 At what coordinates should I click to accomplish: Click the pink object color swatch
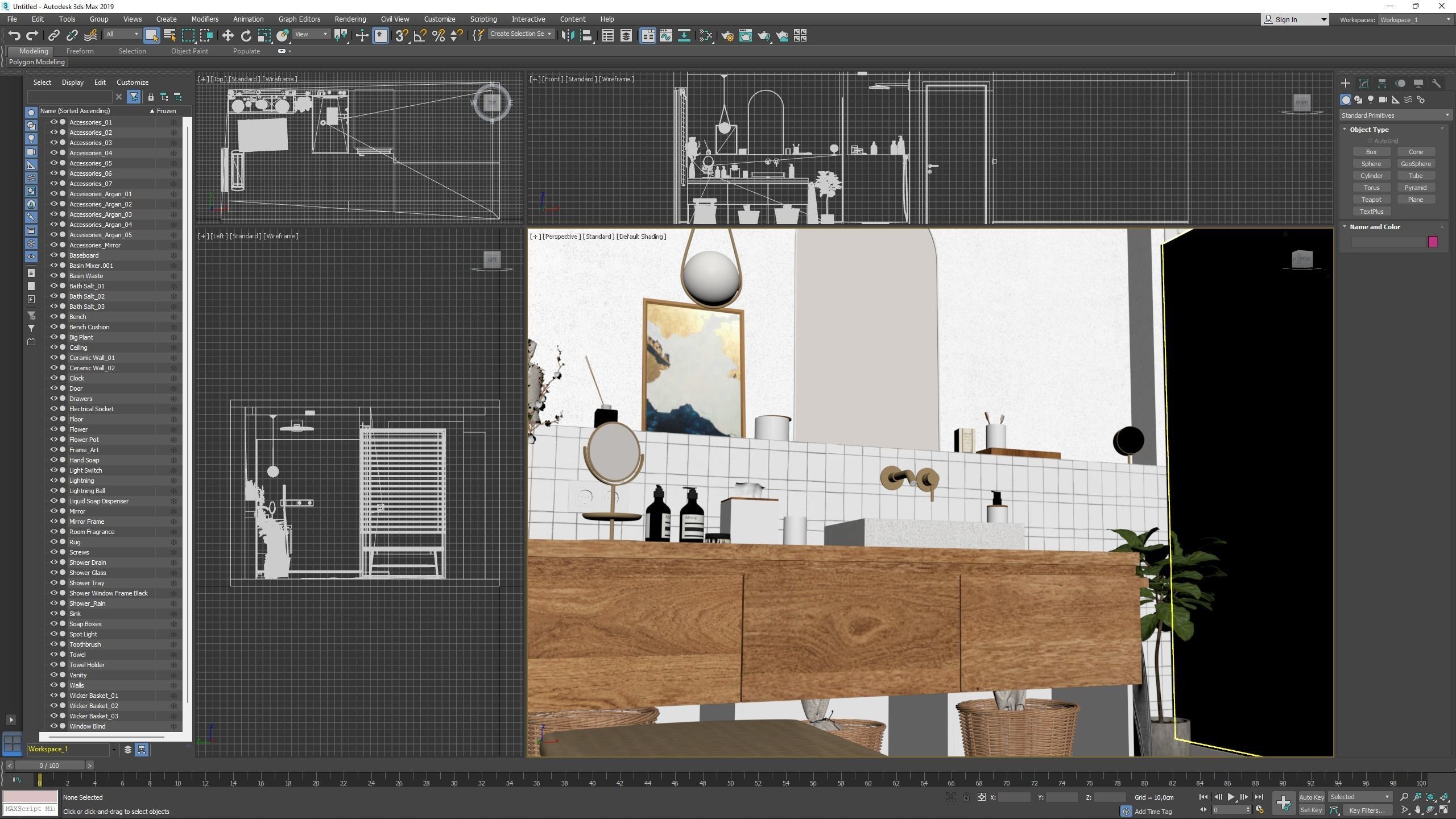[x=1433, y=242]
